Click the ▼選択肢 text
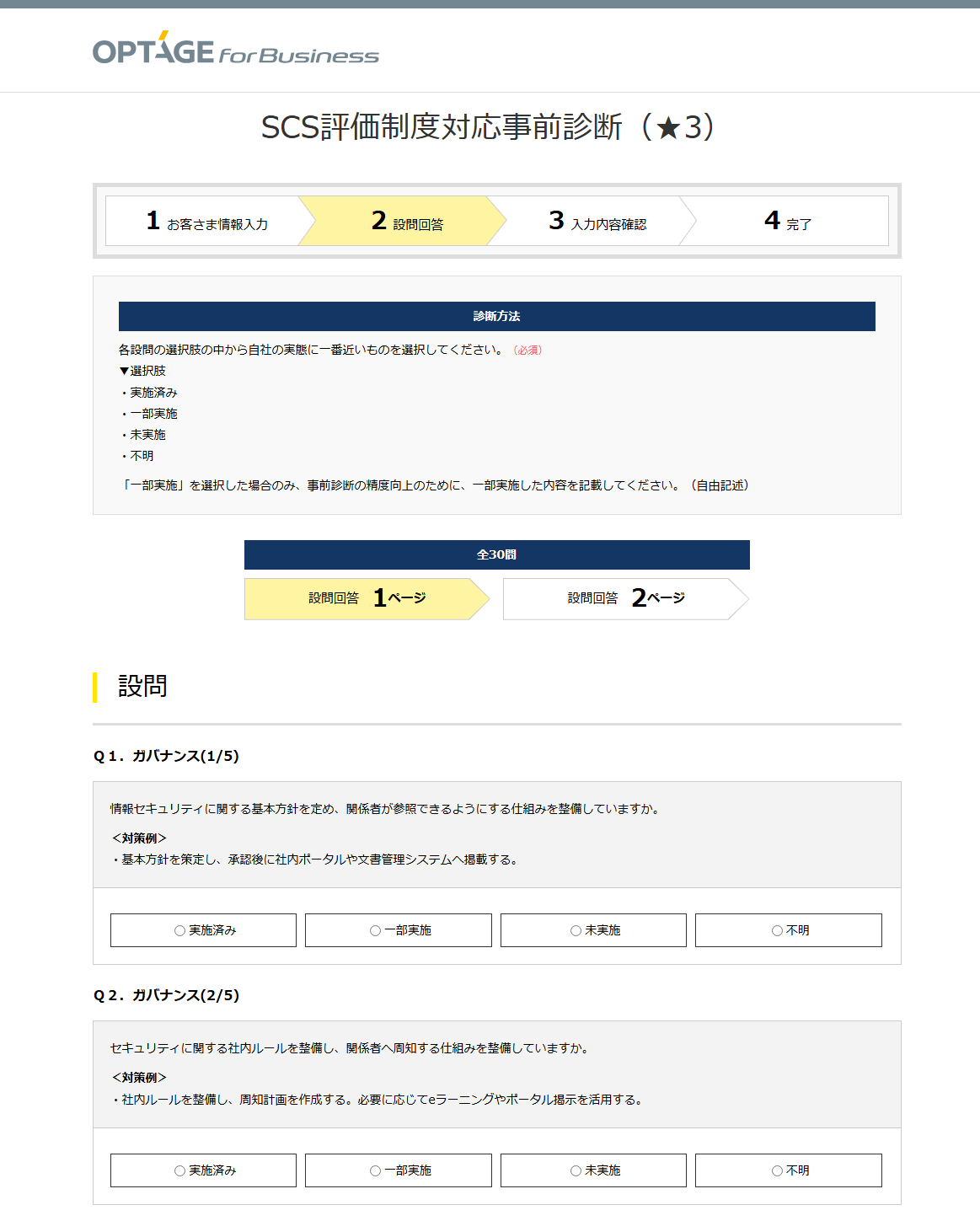This screenshot has width=980, height=1221. (142, 371)
